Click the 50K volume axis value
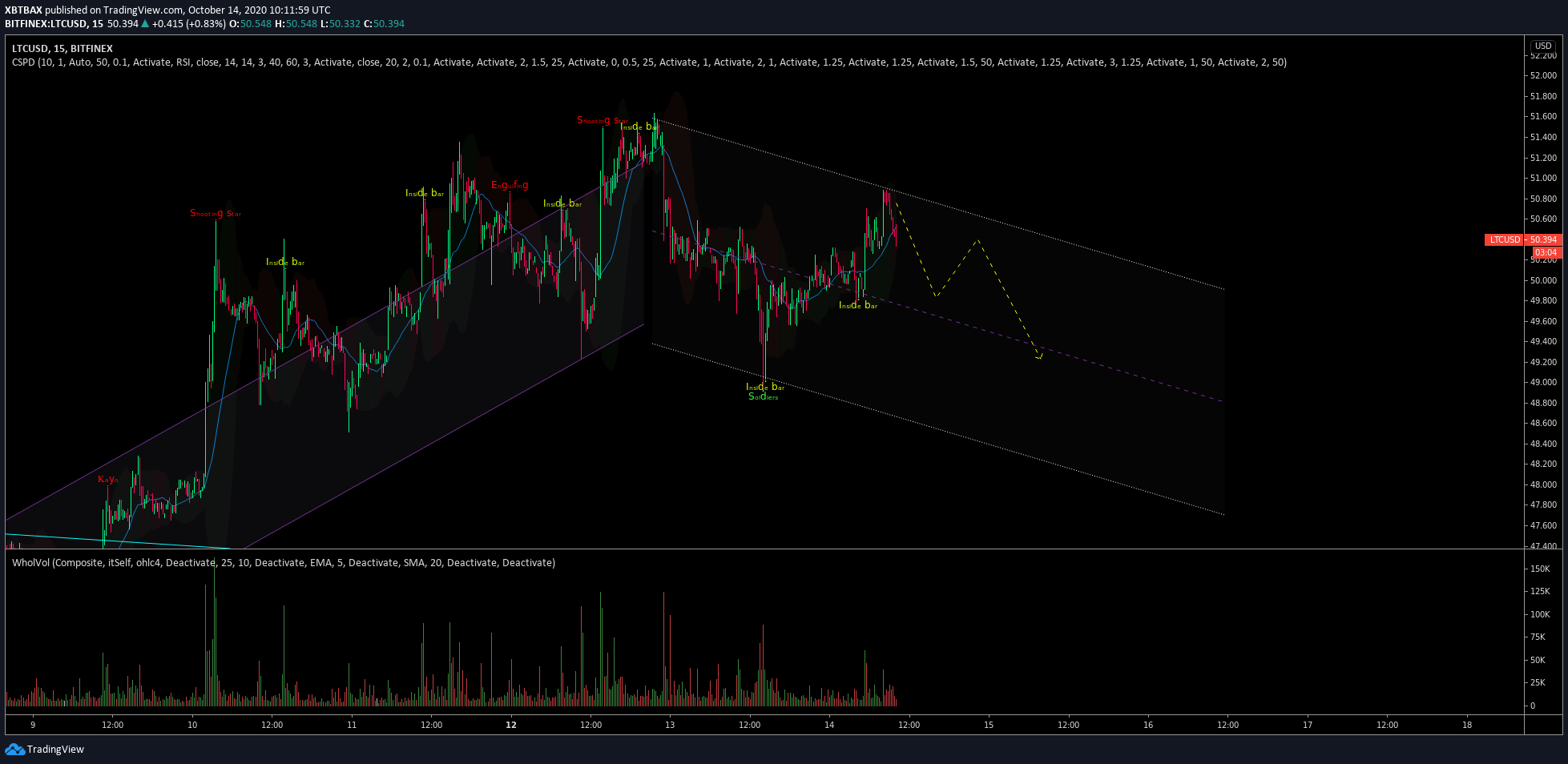The image size is (1568, 764). (1538, 660)
